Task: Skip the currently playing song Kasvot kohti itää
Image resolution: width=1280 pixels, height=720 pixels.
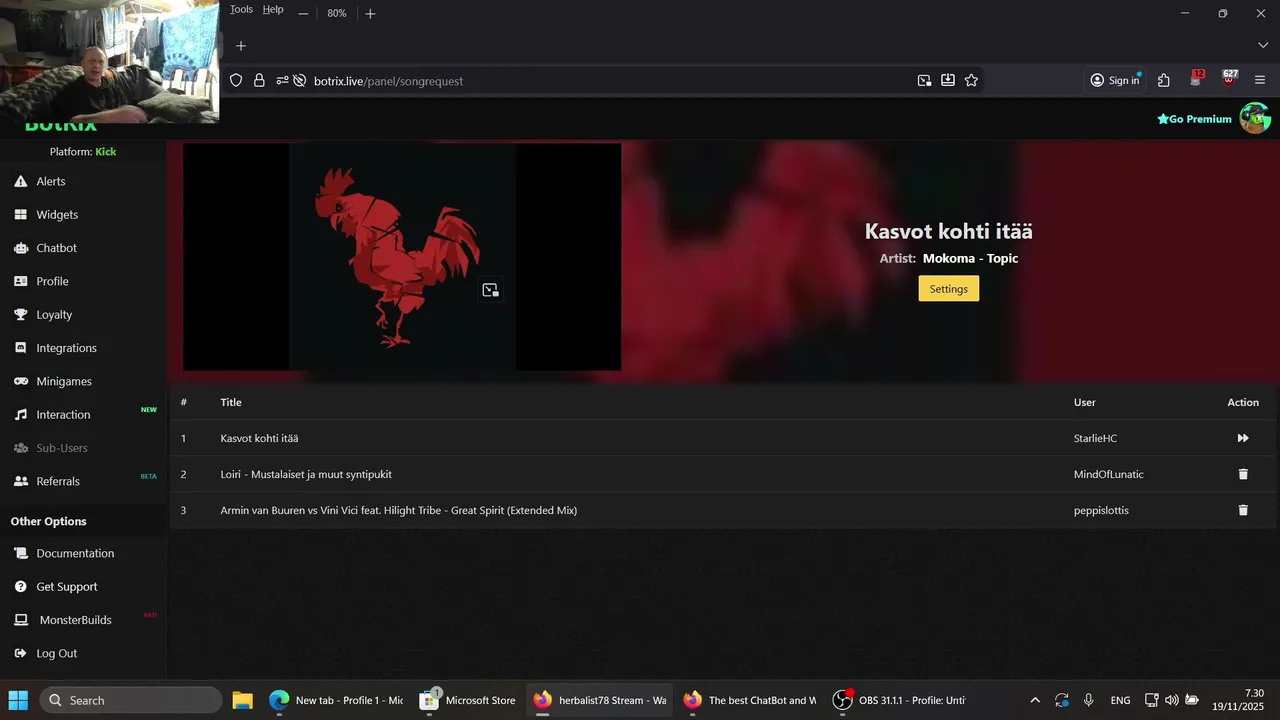Action: click(1243, 438)
